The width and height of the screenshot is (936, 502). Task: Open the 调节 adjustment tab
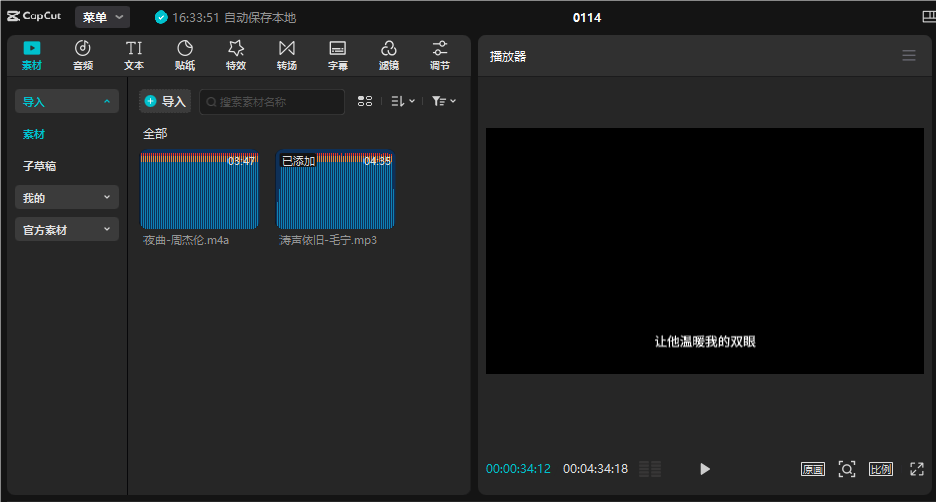(440, 56)
